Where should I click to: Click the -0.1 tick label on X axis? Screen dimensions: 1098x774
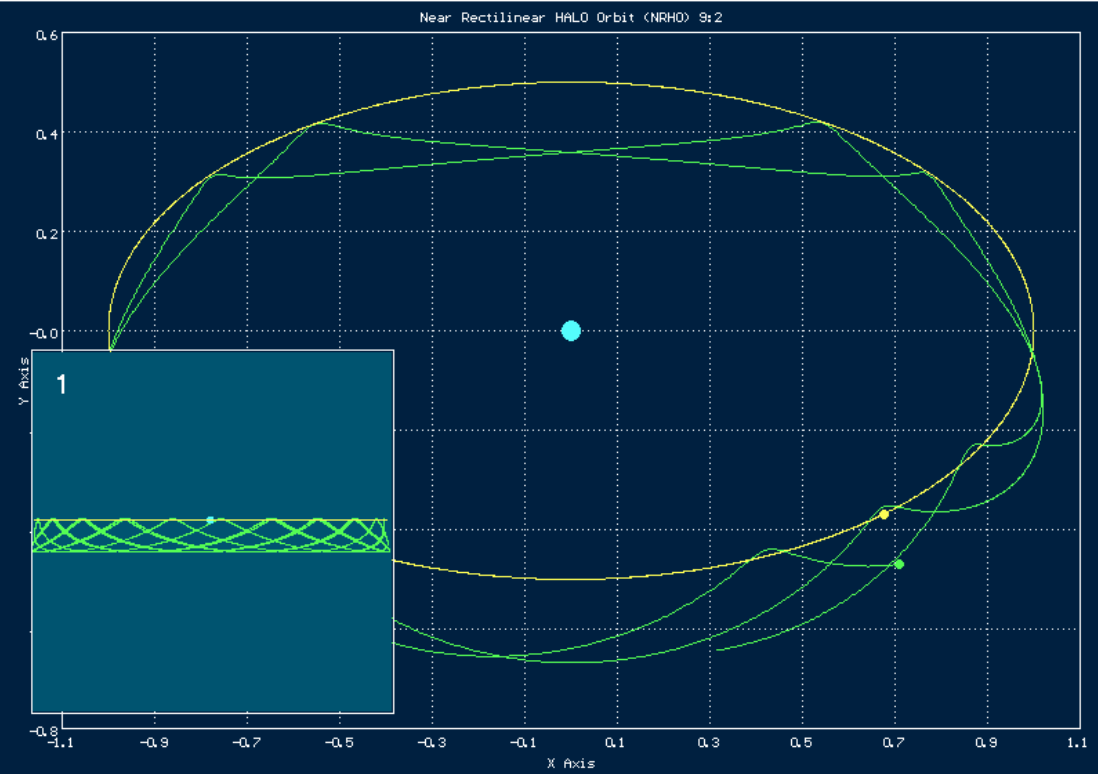tap(524, 744)
